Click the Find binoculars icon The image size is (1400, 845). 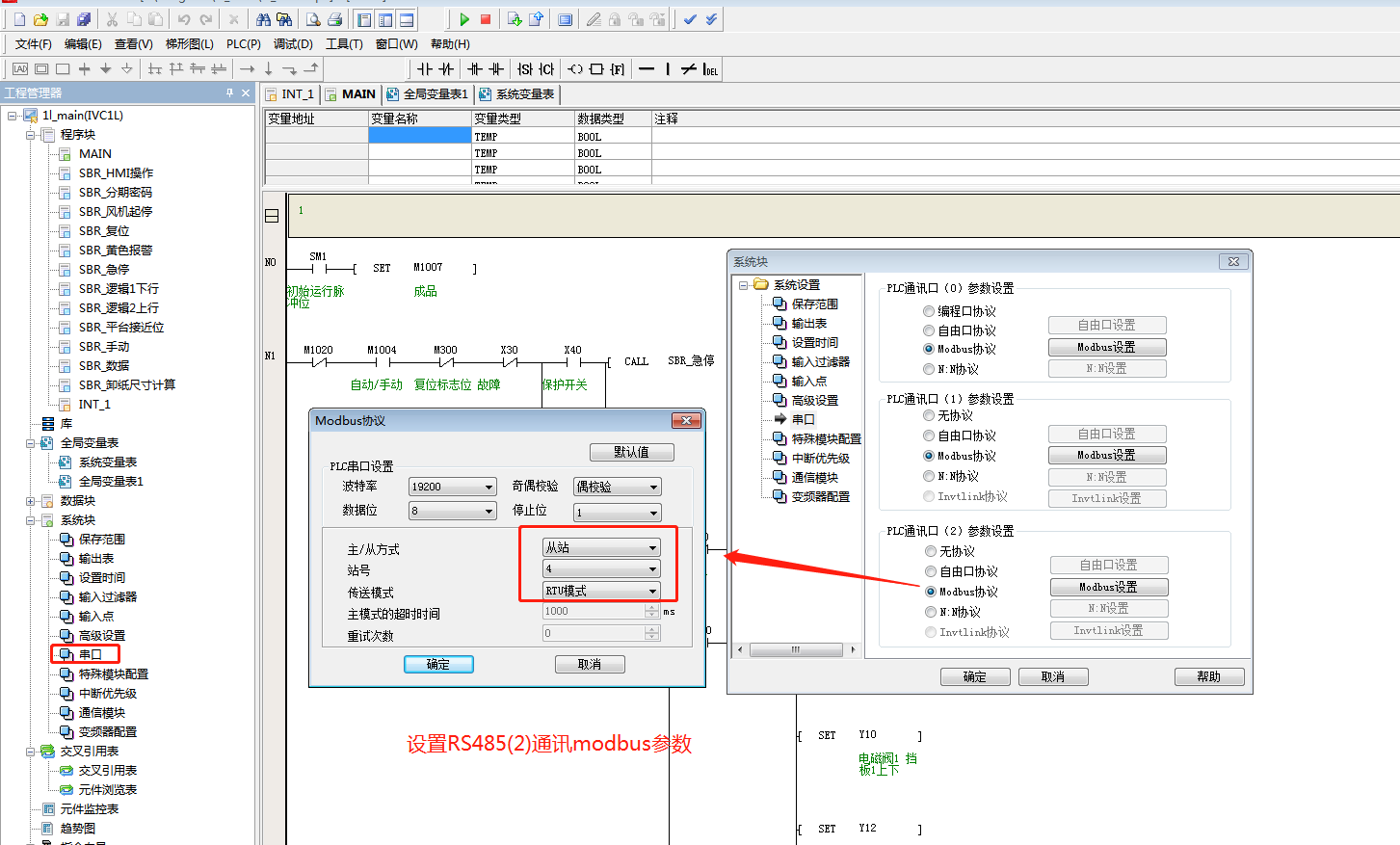click(x=263, y=19)
